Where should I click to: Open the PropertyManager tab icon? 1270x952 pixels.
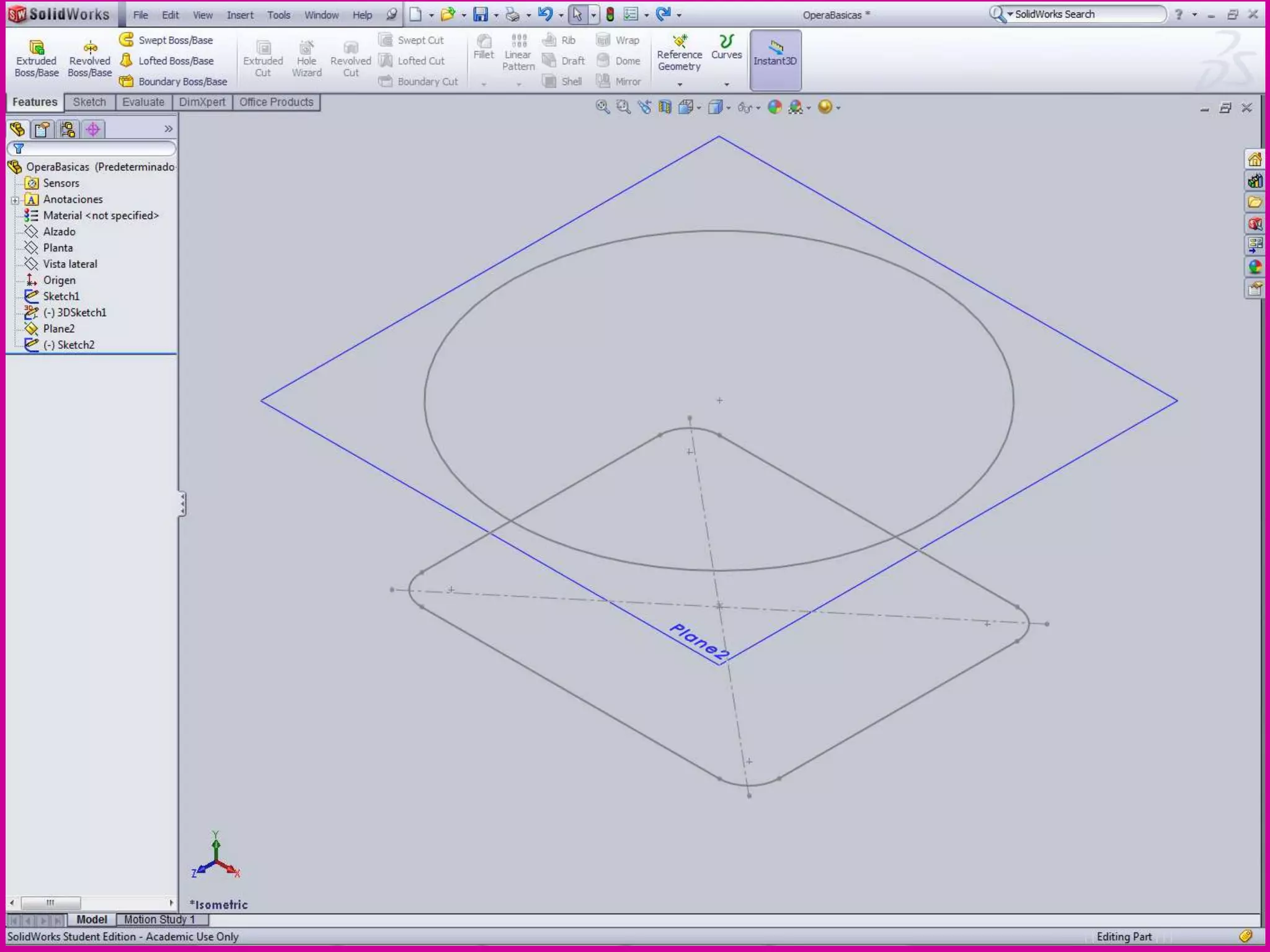point(42,129)
